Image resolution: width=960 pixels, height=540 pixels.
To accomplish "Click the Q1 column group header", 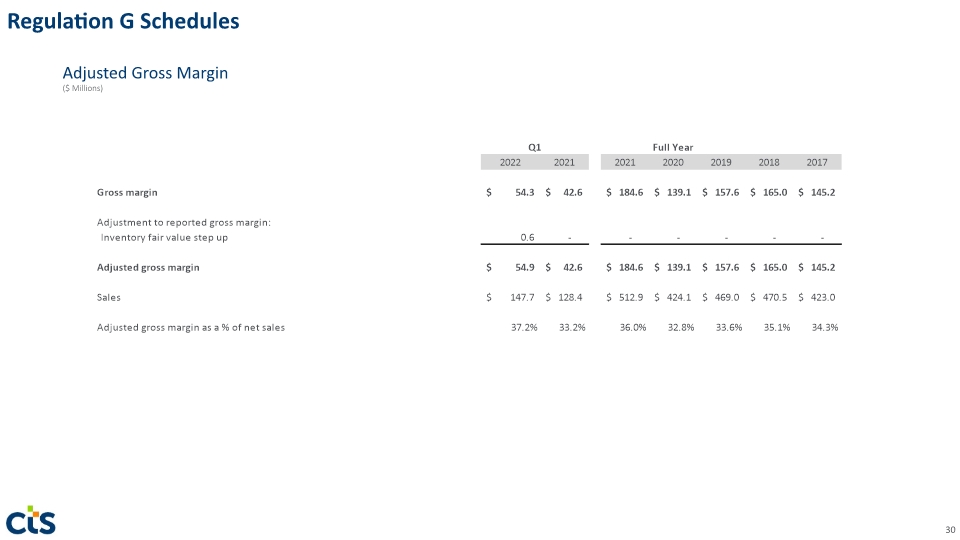I will (x=534, y=147).
